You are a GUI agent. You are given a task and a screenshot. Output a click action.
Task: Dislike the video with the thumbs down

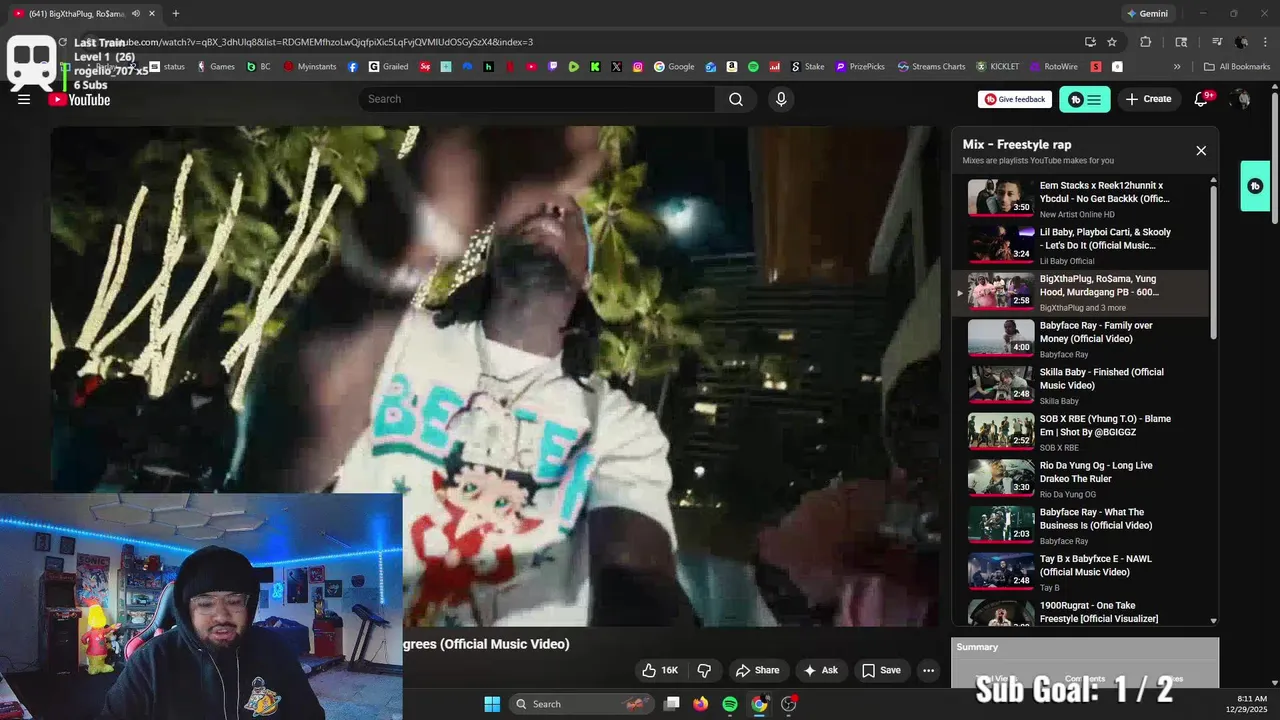704,670
